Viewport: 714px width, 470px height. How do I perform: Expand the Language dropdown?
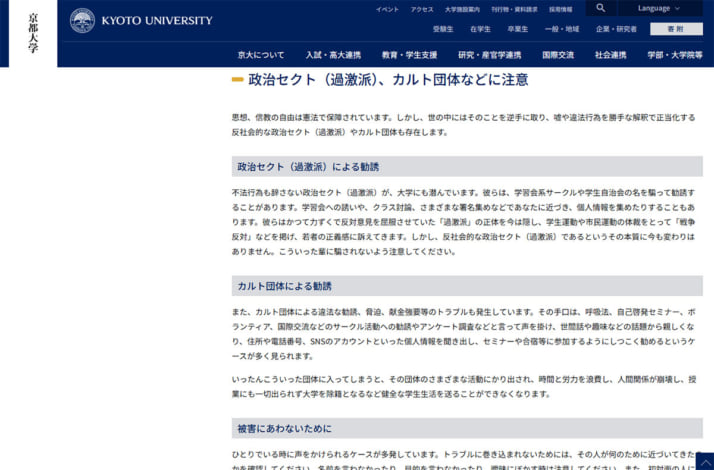tap(659, 8)
